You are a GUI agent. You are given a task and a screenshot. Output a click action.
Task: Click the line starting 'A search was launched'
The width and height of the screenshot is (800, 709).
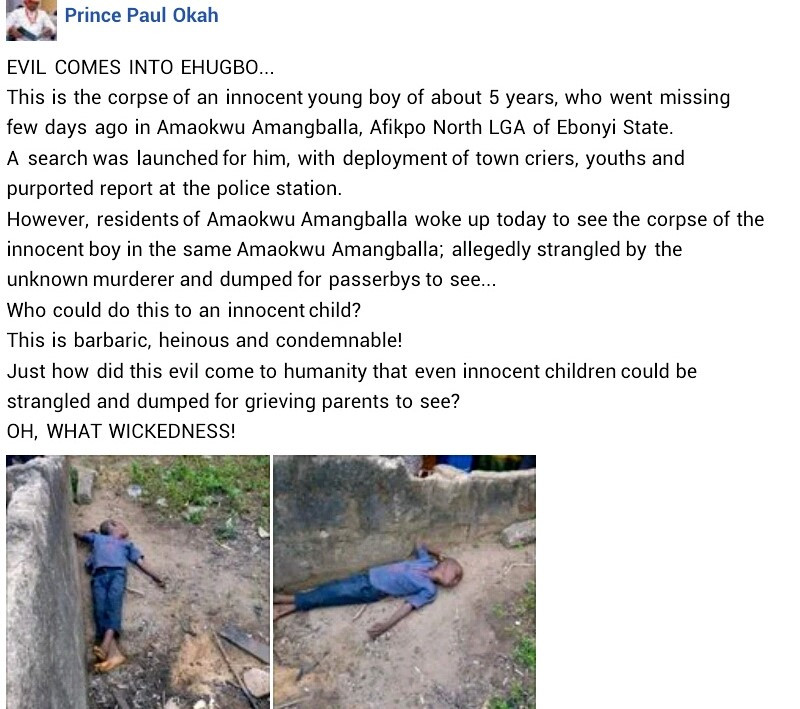point(345,159)
